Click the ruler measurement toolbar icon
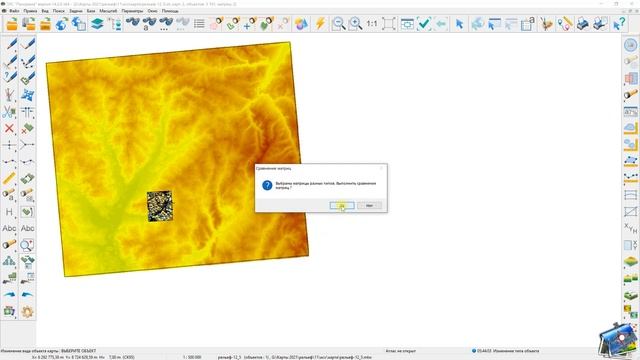Screen dimensions: 640x360 click(x=565, y=24)
